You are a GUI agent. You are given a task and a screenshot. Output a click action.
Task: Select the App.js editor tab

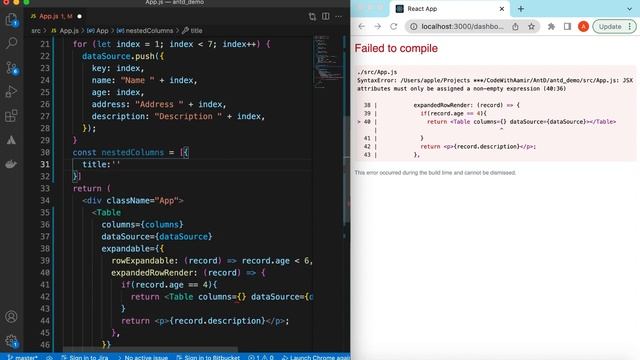pyautogui.click(x=56, y=16)
